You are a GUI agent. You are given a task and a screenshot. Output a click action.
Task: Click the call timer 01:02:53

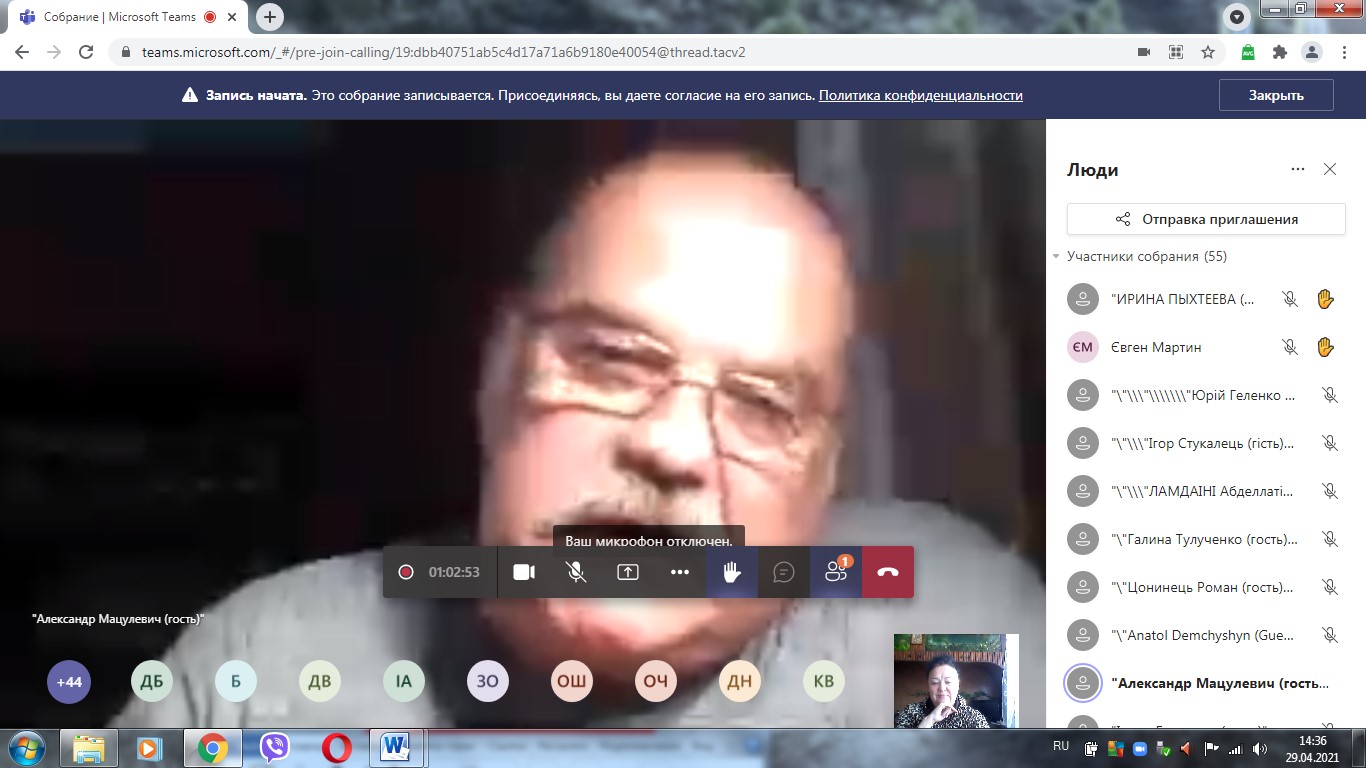pyautogui.click(x=454, y=573)
